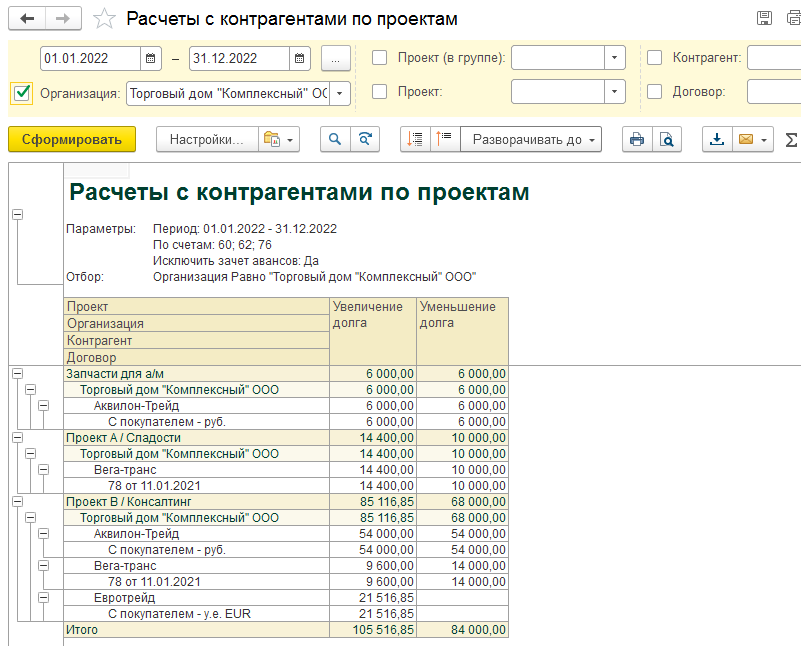Image resolution: width=801 pixels, height=646 pixels.
Task: Open the Разворачивать до dropdown
Action: coord(531,139)
